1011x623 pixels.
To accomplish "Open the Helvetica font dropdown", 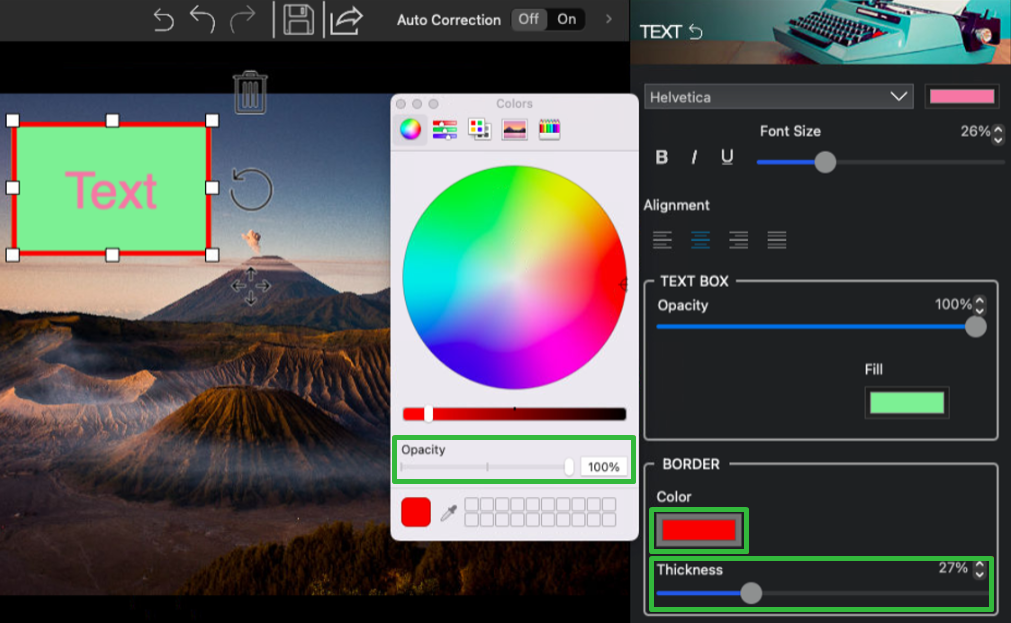I will point(779,97).
